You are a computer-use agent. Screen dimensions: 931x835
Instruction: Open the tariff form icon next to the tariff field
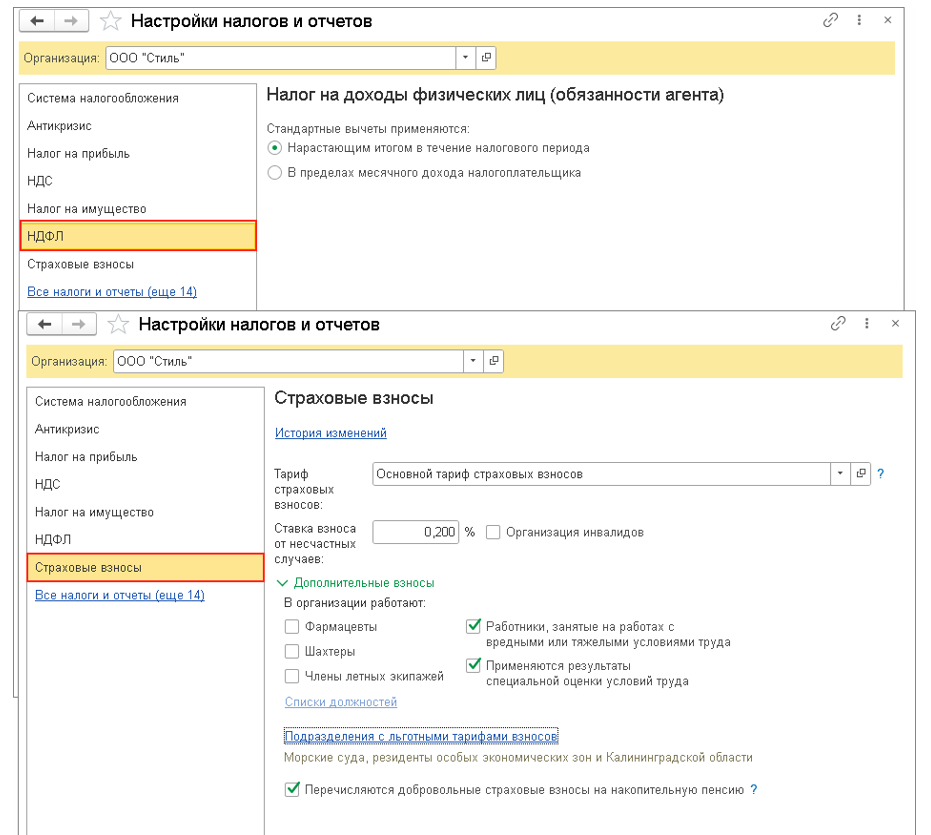pyautogui.click(x=859, y=474)
